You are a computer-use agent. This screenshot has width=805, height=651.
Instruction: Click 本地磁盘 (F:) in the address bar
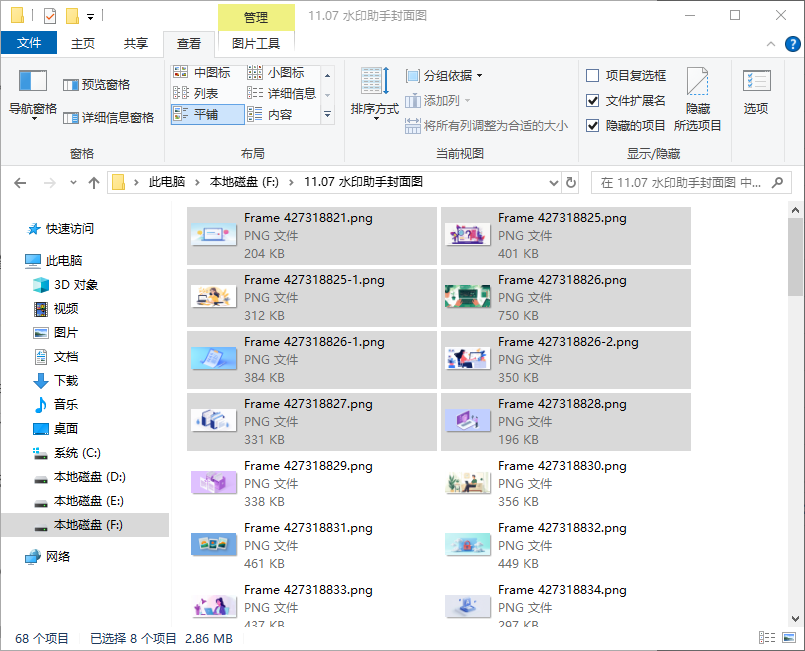244,182
